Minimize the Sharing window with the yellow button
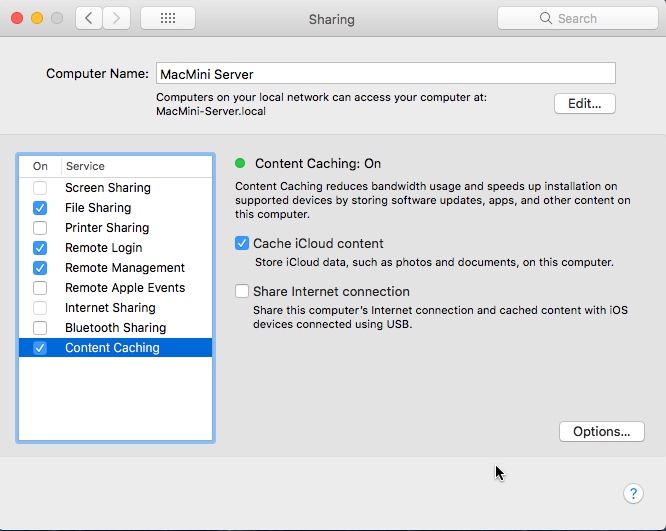666x531 pixels. (37, 18)
